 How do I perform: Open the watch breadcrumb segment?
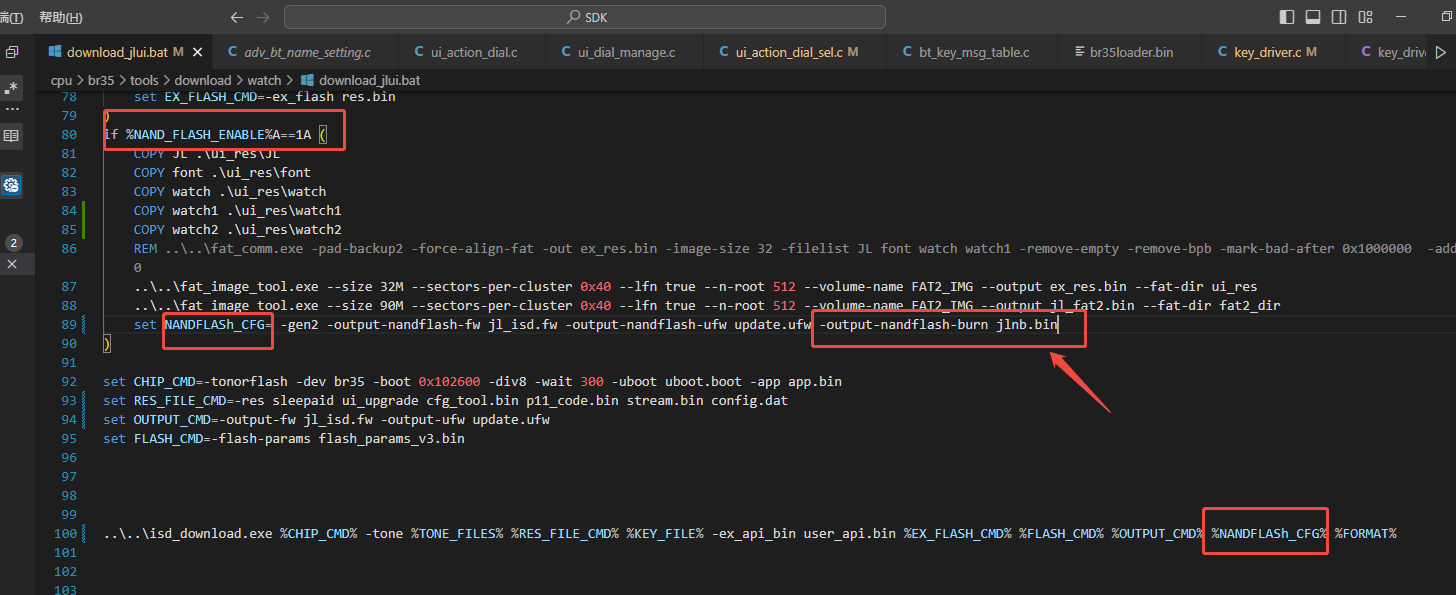(264, 80)
